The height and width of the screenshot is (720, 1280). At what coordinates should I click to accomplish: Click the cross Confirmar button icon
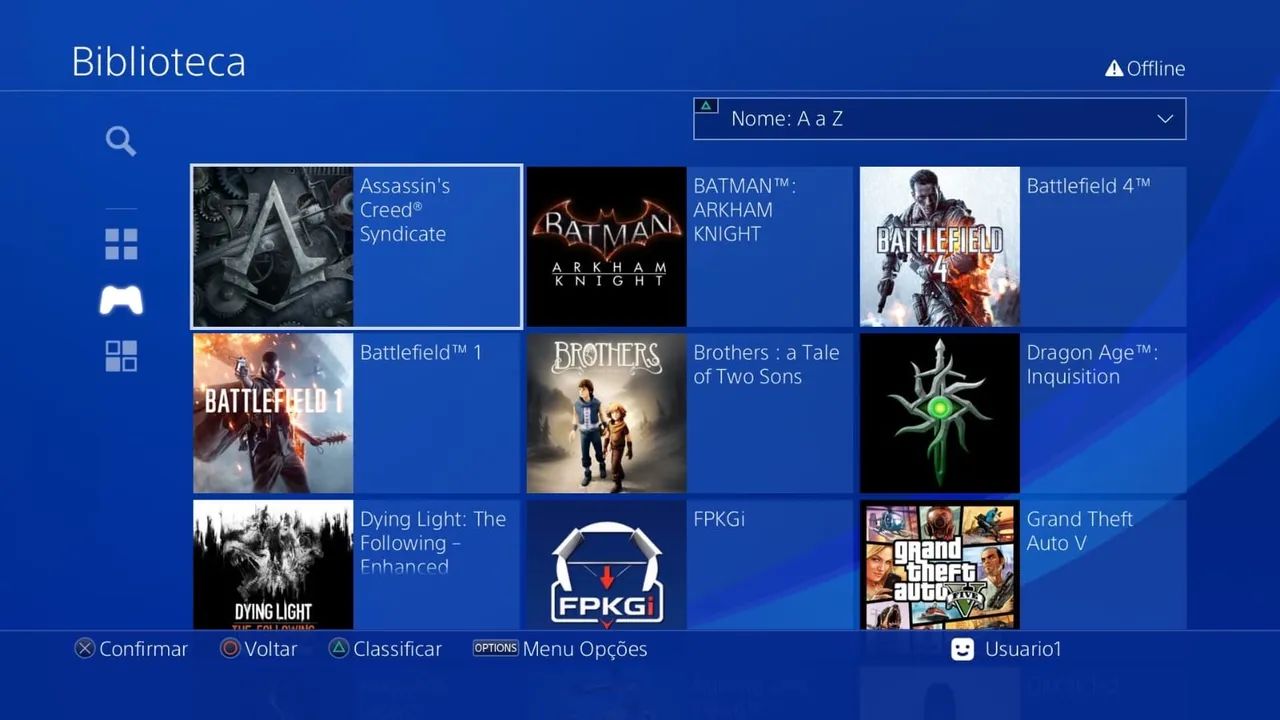pos(85,649)
